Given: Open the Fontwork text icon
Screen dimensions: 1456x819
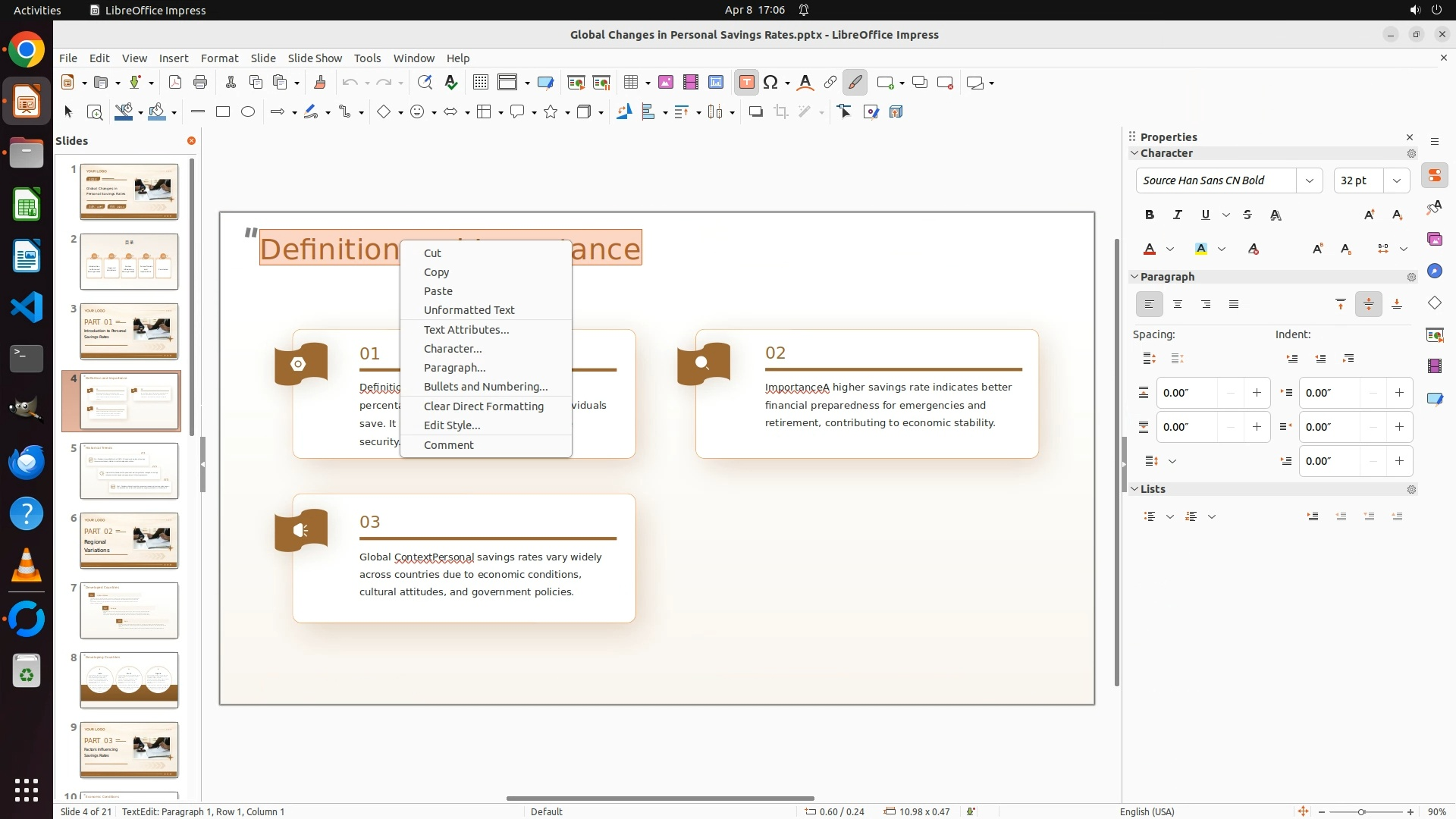Looking at the screenshot, I should click(x=805, y=83).
